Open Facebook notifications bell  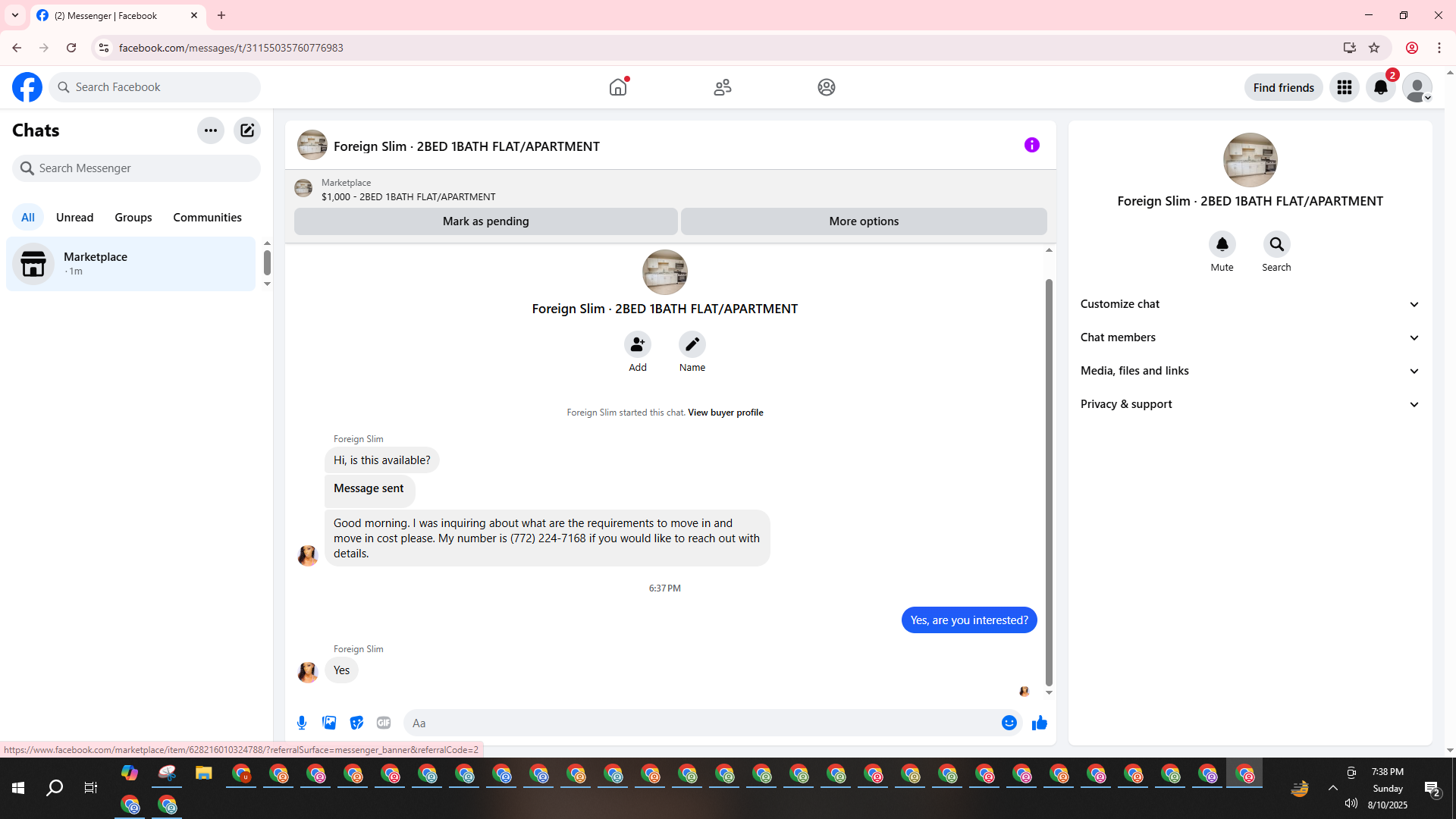(x=1380, y=87)
